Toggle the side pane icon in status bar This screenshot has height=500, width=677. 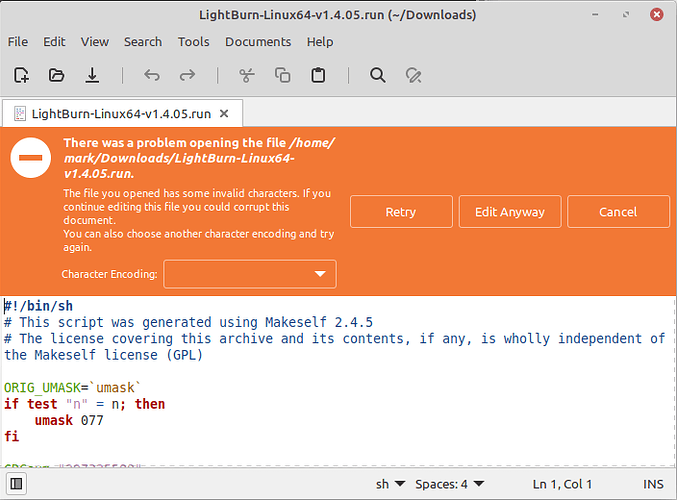pyautogui.click(x=16, y=484)
